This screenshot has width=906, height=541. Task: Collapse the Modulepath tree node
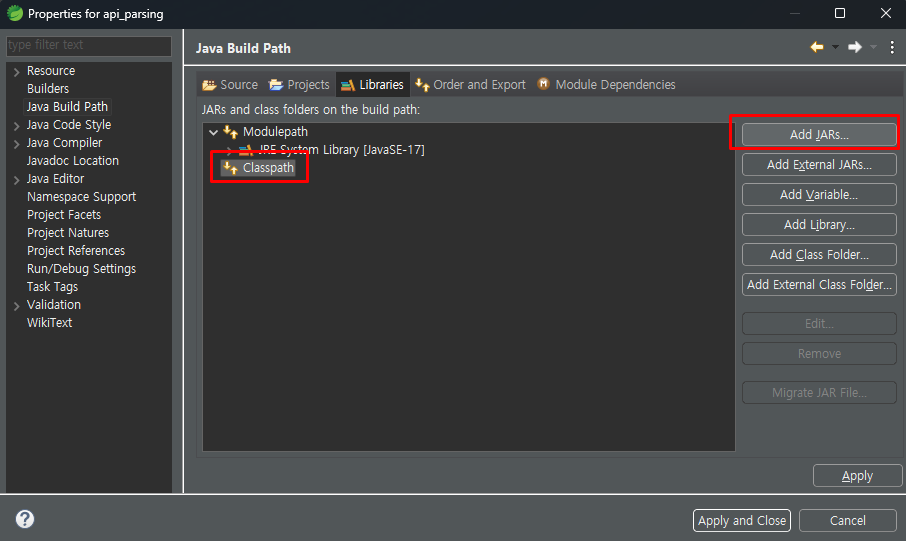coord(213,132)
